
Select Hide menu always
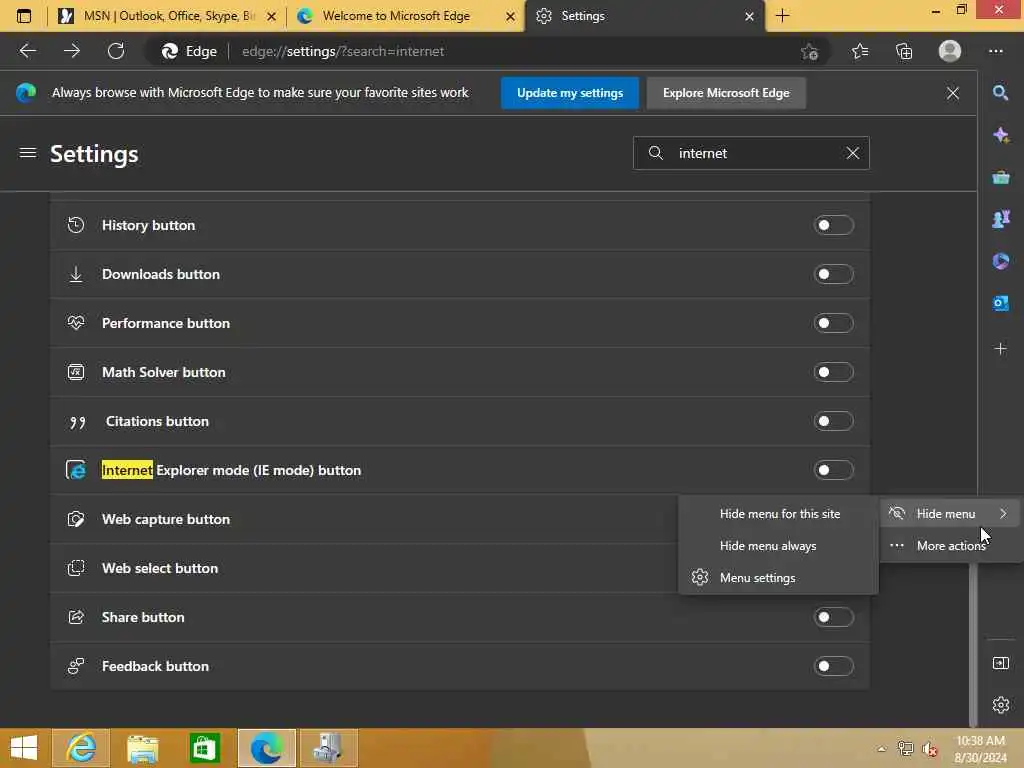tap(779, 546)
